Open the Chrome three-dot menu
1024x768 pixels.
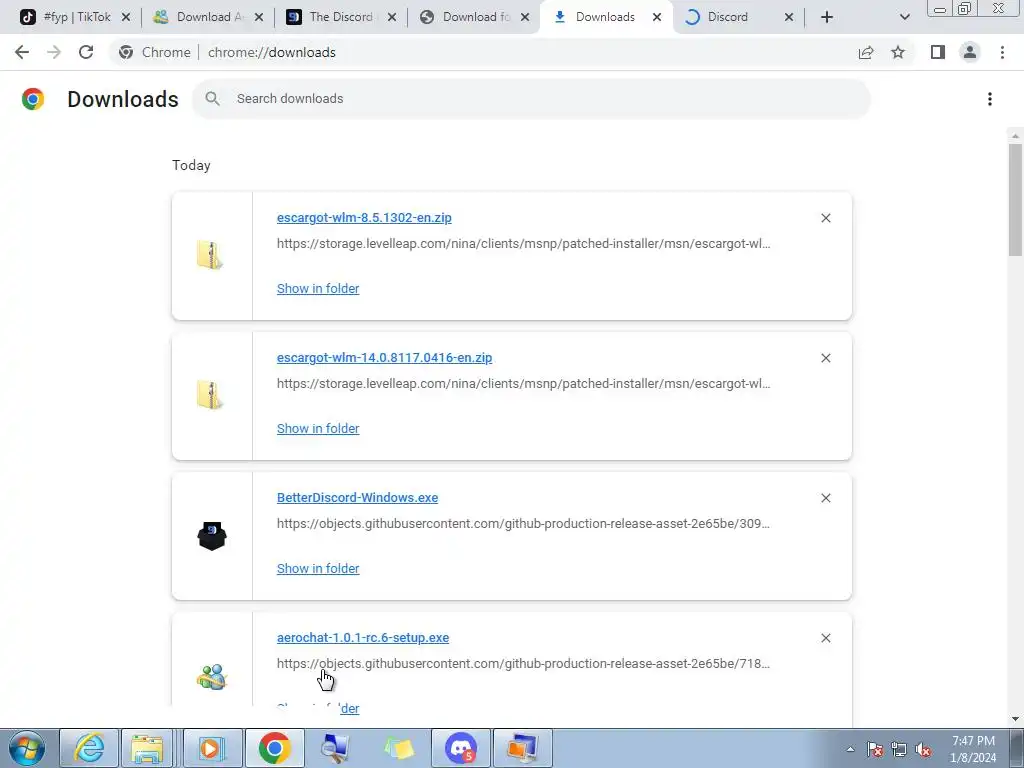(1002, 52)
